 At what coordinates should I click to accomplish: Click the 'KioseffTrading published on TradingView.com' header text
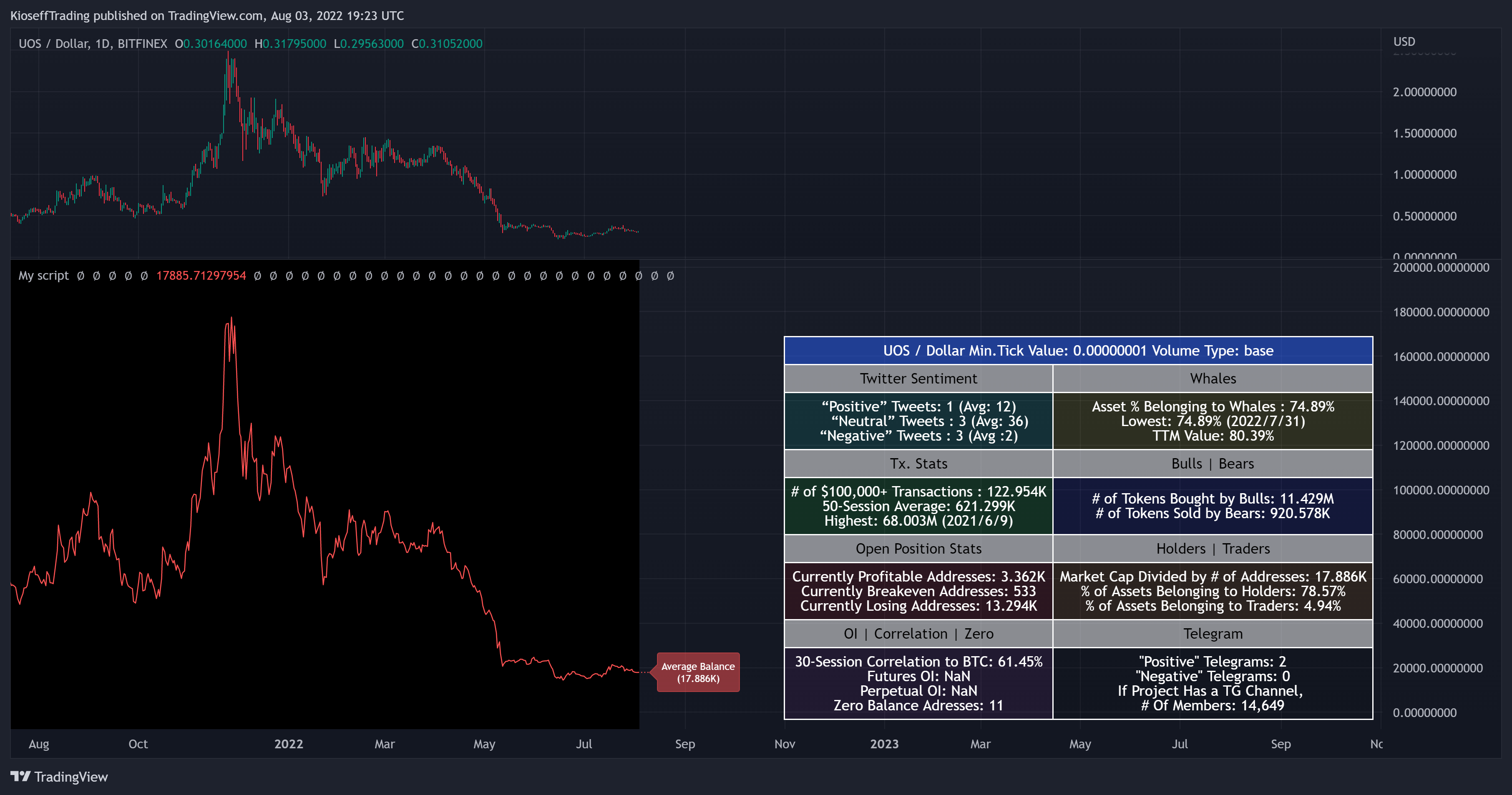coord(137,16)
